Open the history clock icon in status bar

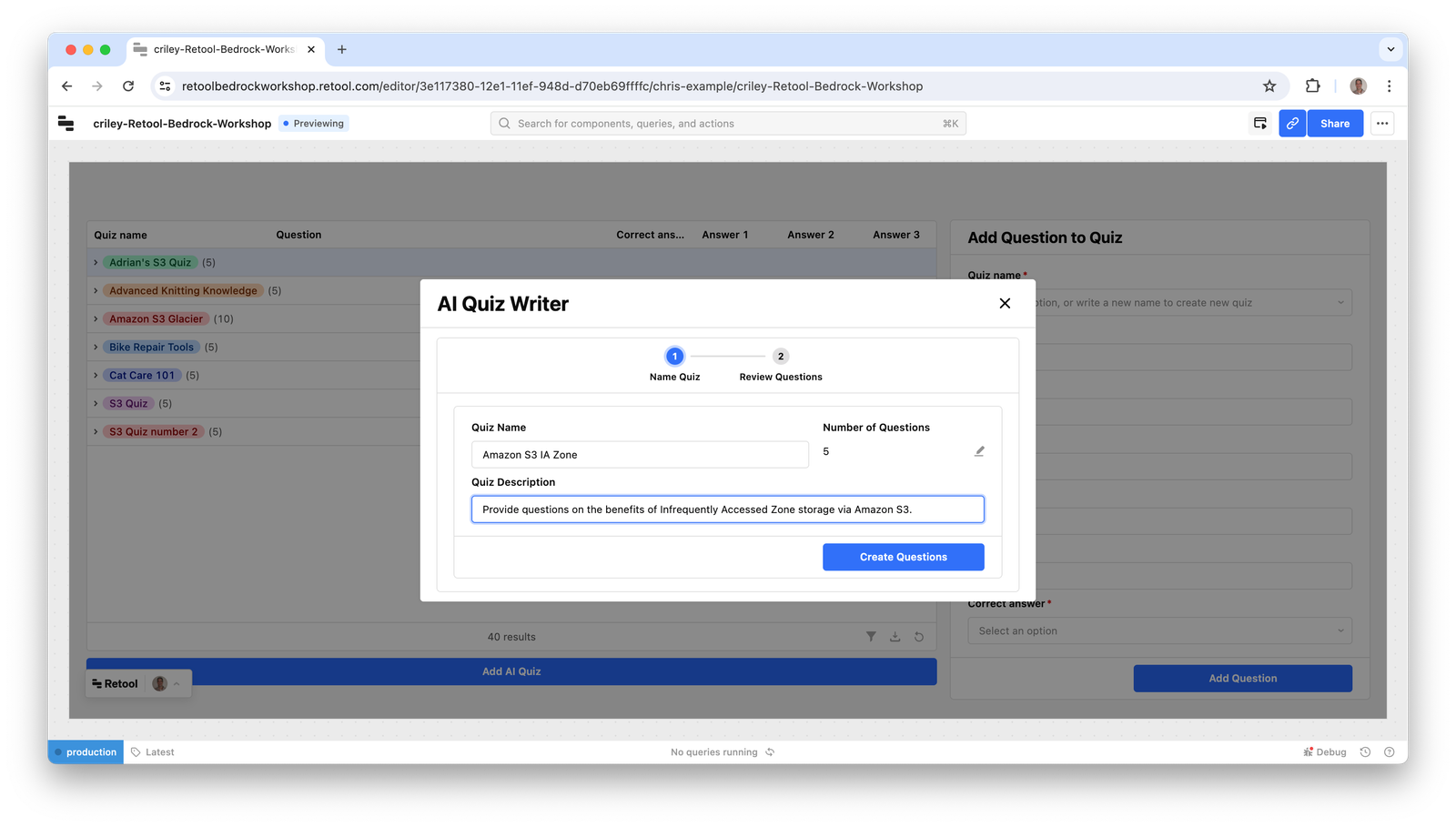[1365, 752]
